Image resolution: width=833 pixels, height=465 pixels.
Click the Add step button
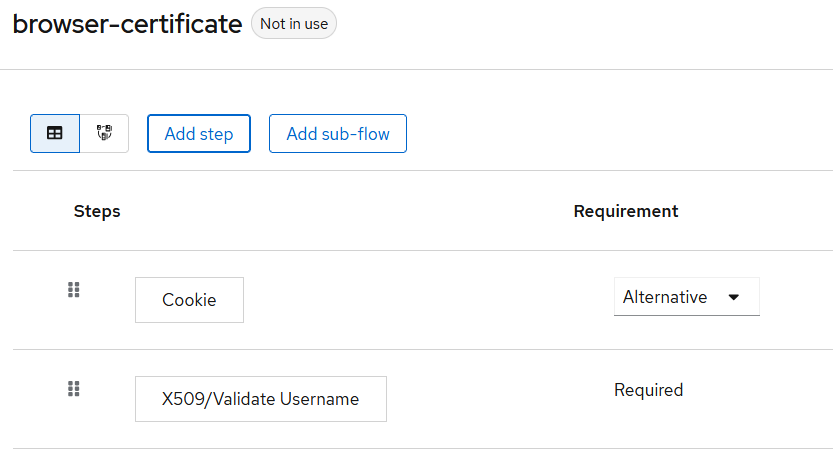[x=199, y=134]
